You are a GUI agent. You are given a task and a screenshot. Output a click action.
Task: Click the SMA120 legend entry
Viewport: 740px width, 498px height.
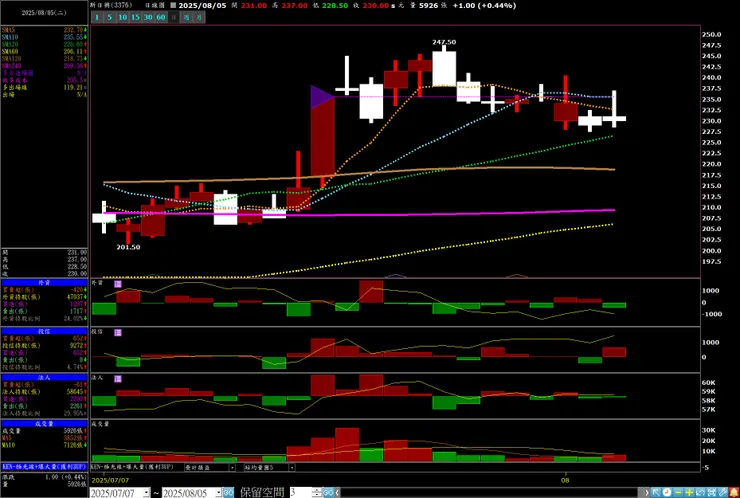pos(44,59)
